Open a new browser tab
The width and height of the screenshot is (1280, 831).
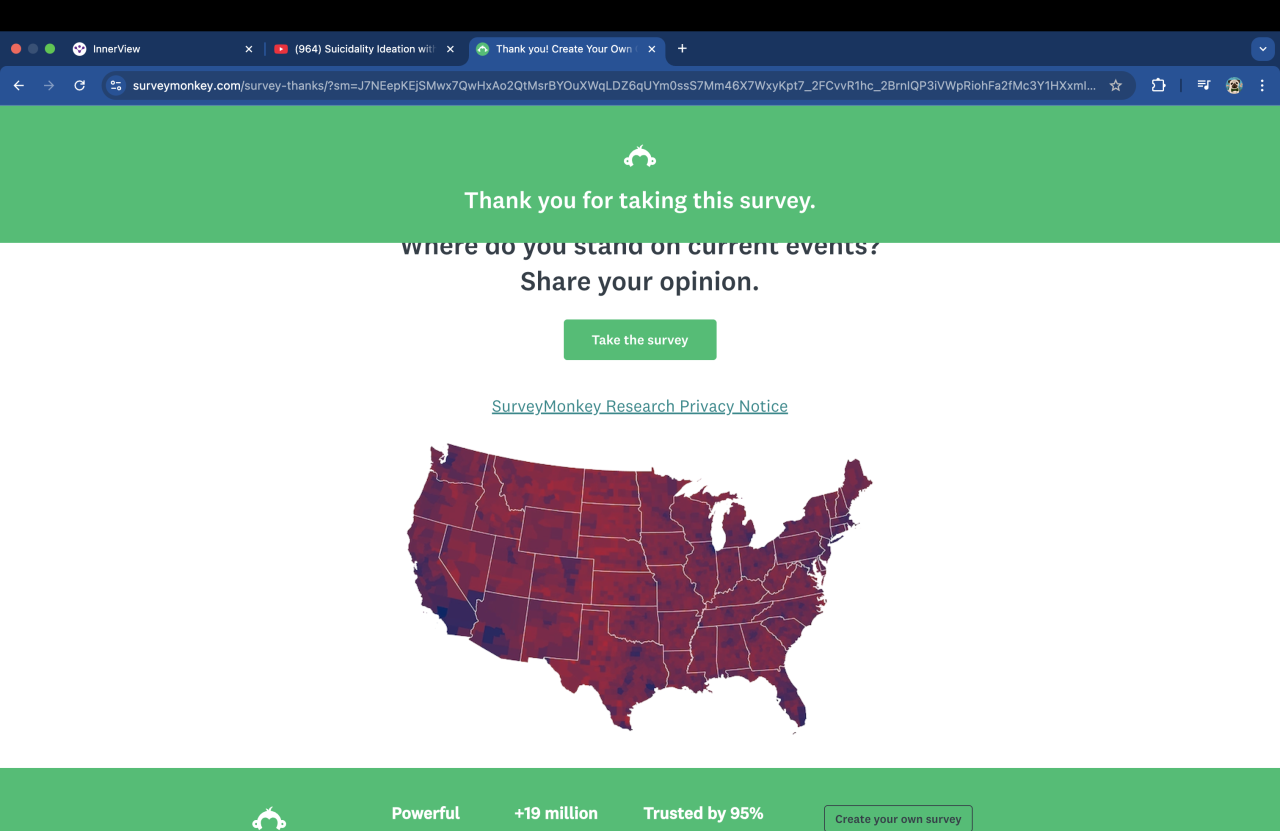[682, 48]
